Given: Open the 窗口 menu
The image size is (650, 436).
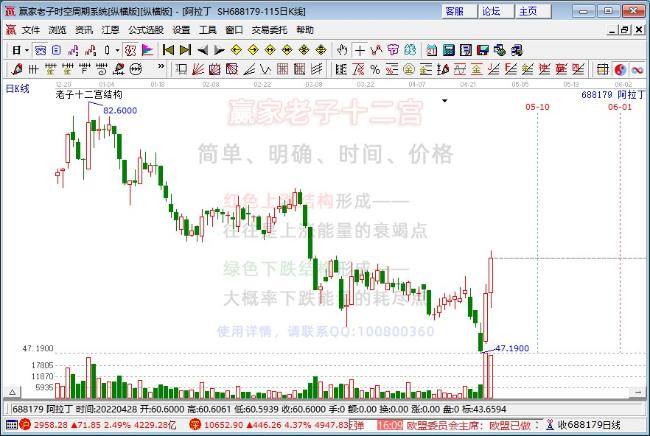Looking at the screenshot, I should click(234, 30).
